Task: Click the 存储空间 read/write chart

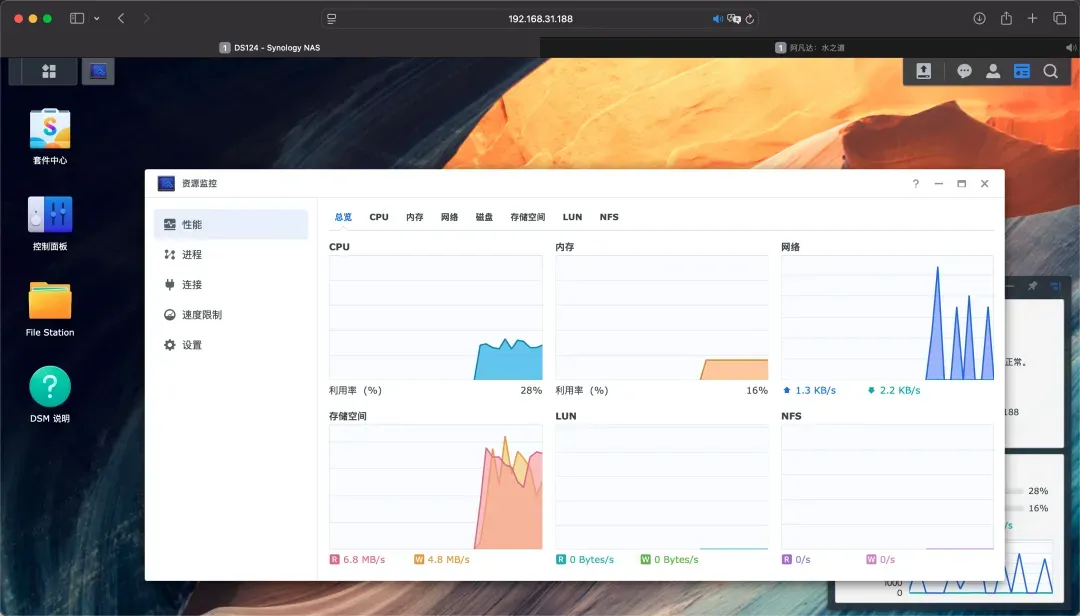Action: [x=436, y=487]
